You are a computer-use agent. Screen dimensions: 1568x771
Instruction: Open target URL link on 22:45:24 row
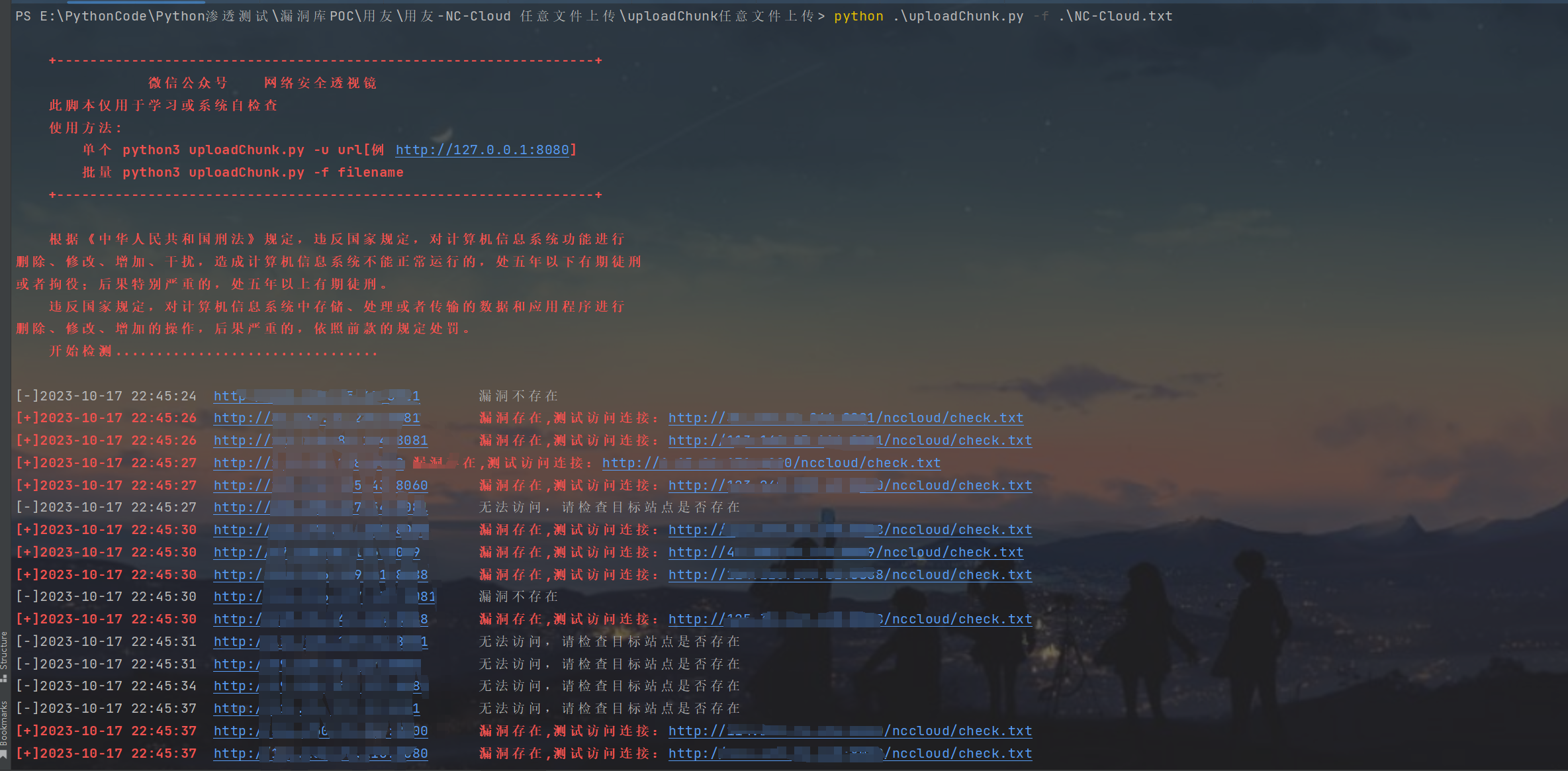click(x=316, y=396)
